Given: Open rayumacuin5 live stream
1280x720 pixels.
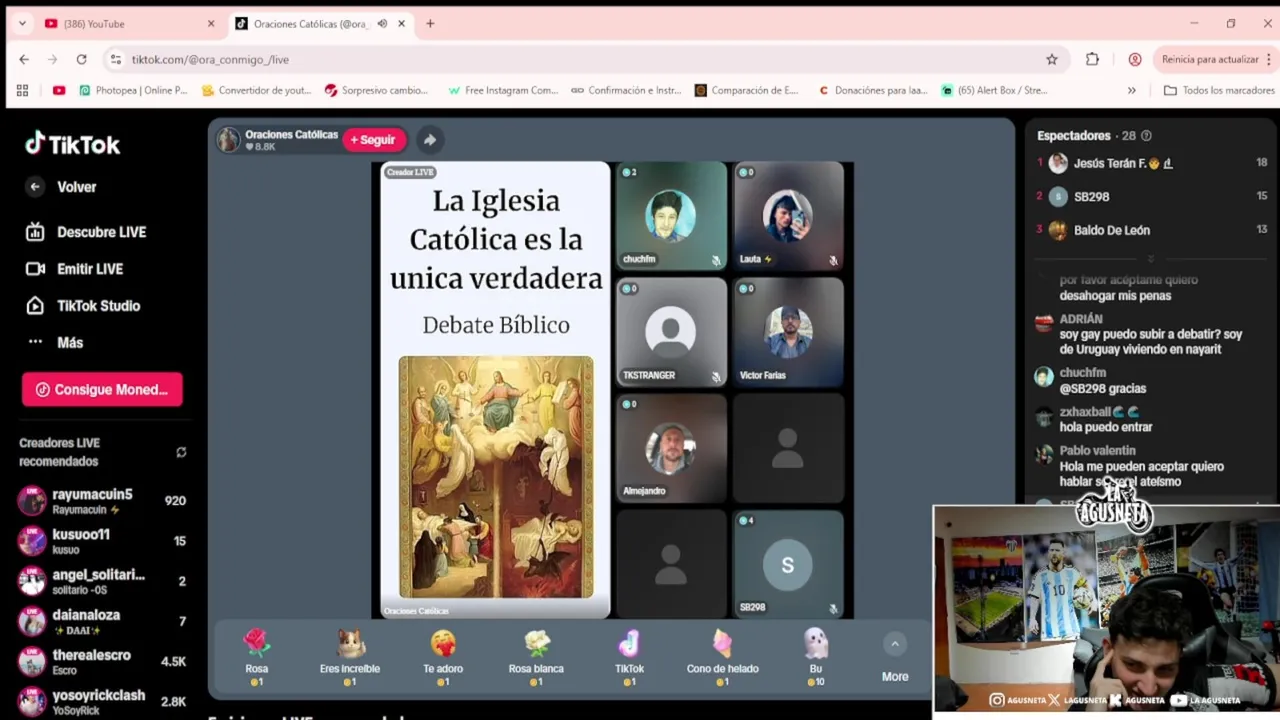Looking at the screenshot, I should (102, 501).
